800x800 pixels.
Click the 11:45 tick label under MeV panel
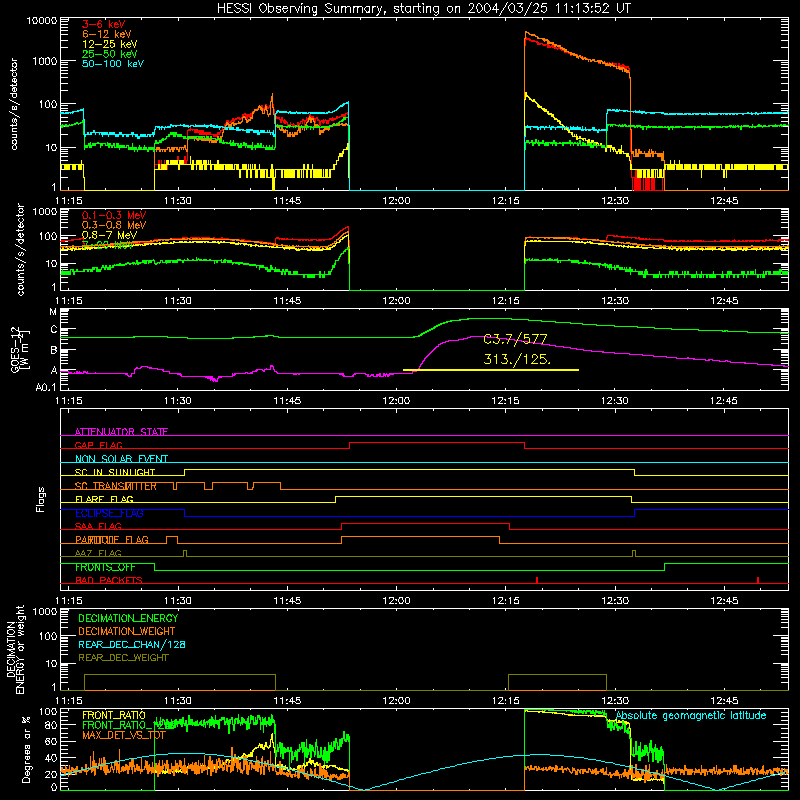coord(287,301)
